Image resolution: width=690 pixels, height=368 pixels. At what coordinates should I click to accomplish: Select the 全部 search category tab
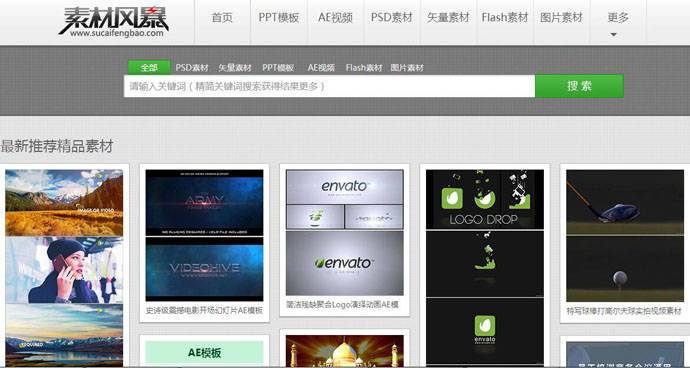click(x=149, y=67)
